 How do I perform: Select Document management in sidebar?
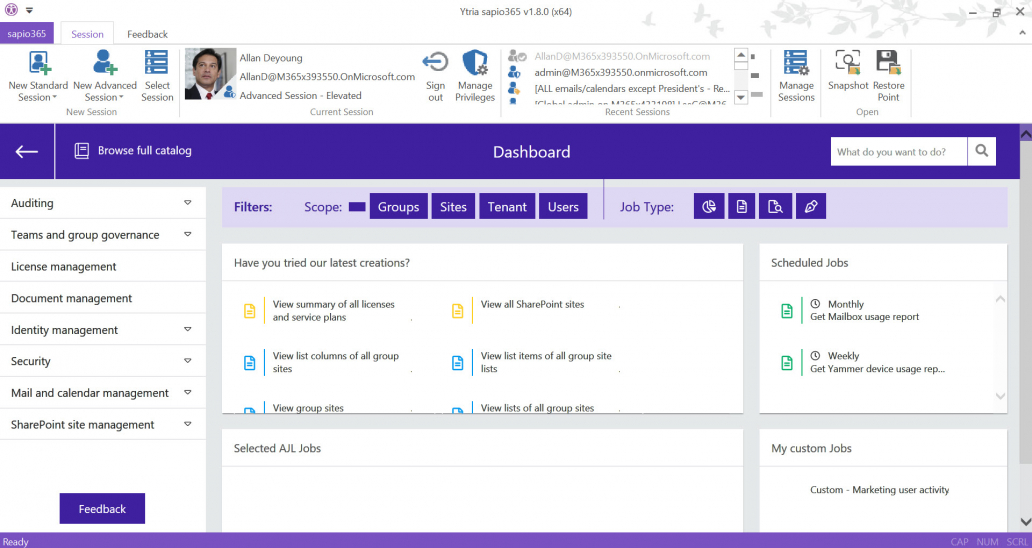coord(103,298)
